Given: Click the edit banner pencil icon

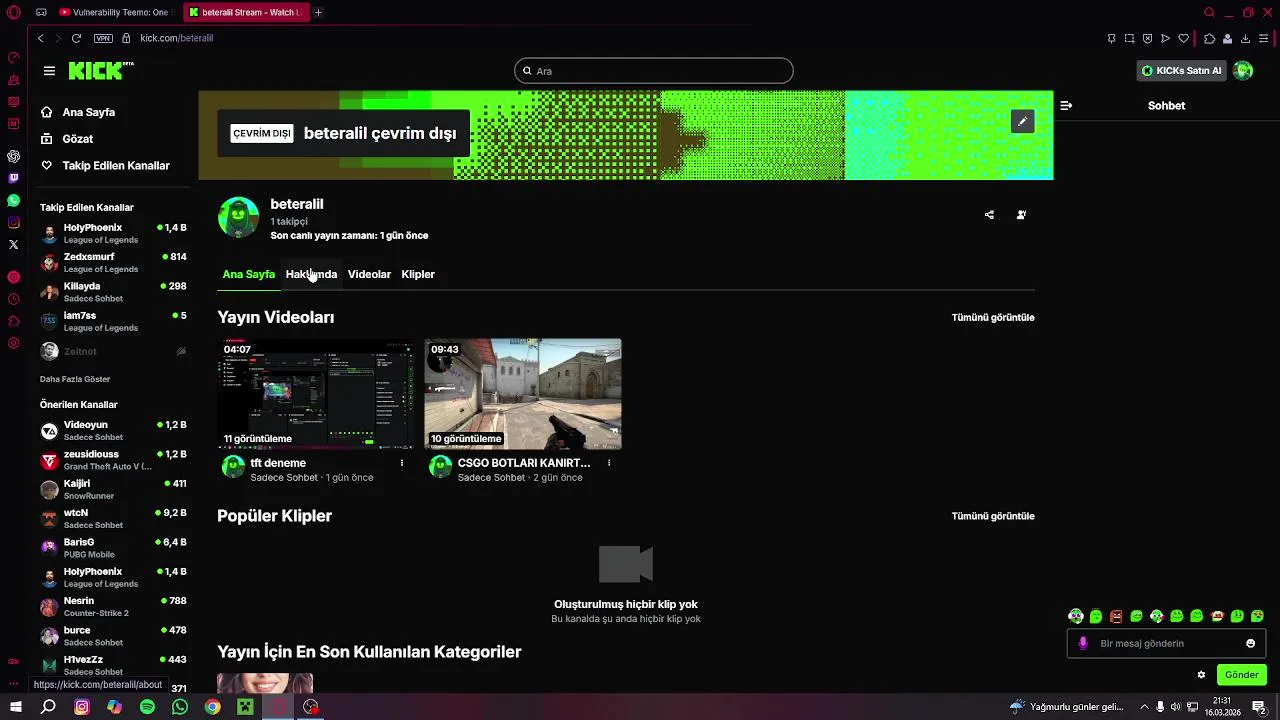Looking at the screenshot, I should click(1022, 121).
